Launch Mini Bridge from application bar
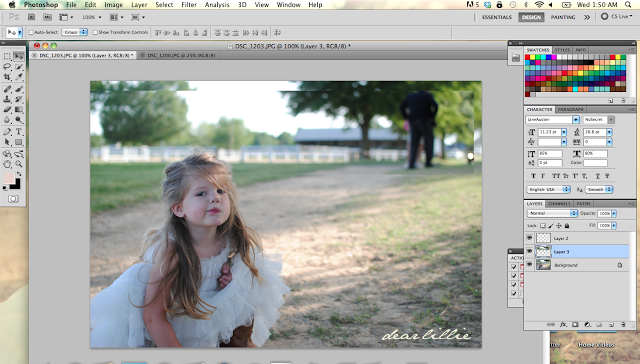640x364 pixels. click(47, 17)
